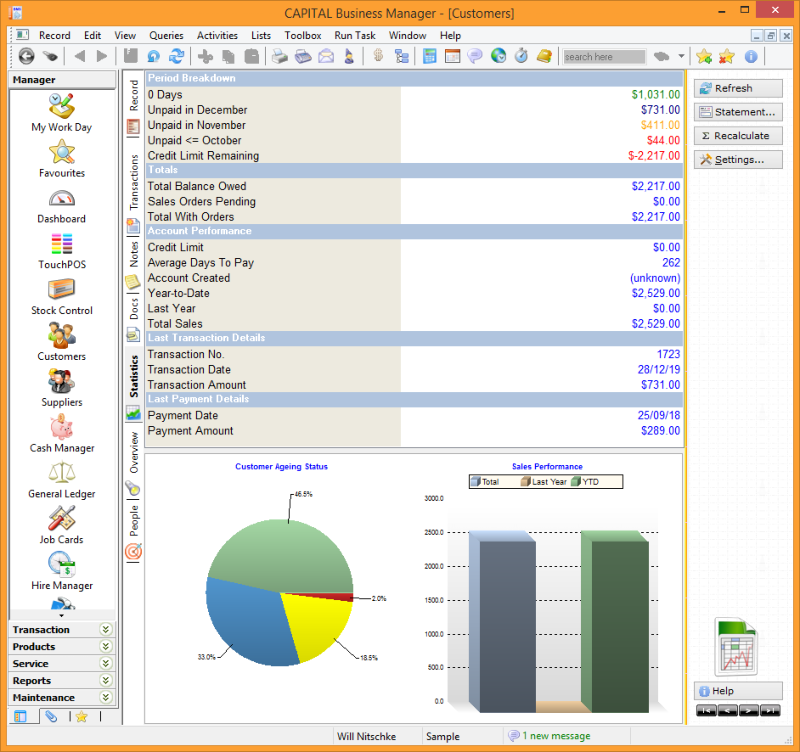Open the Calculator toolbar icon
This screenshot has width=800, height=752.
coord(430,56)
